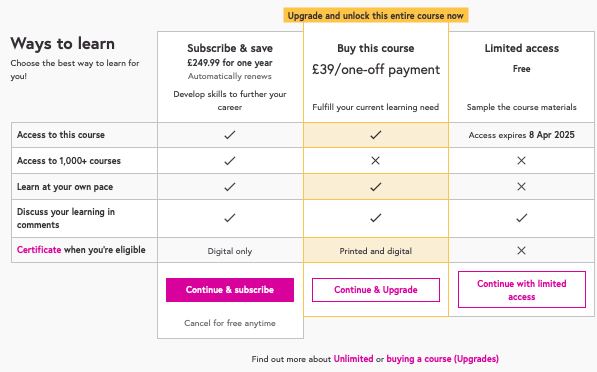Click comments checkmark in the Limited access column
597x372 pixels.
522,218
